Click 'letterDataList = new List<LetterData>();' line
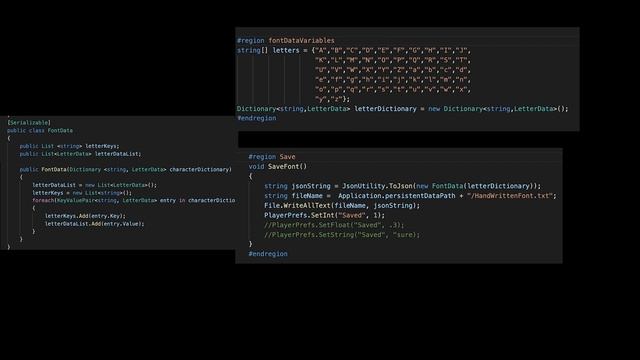The width and height of the screenshot is (640, 360). [94, 185]
